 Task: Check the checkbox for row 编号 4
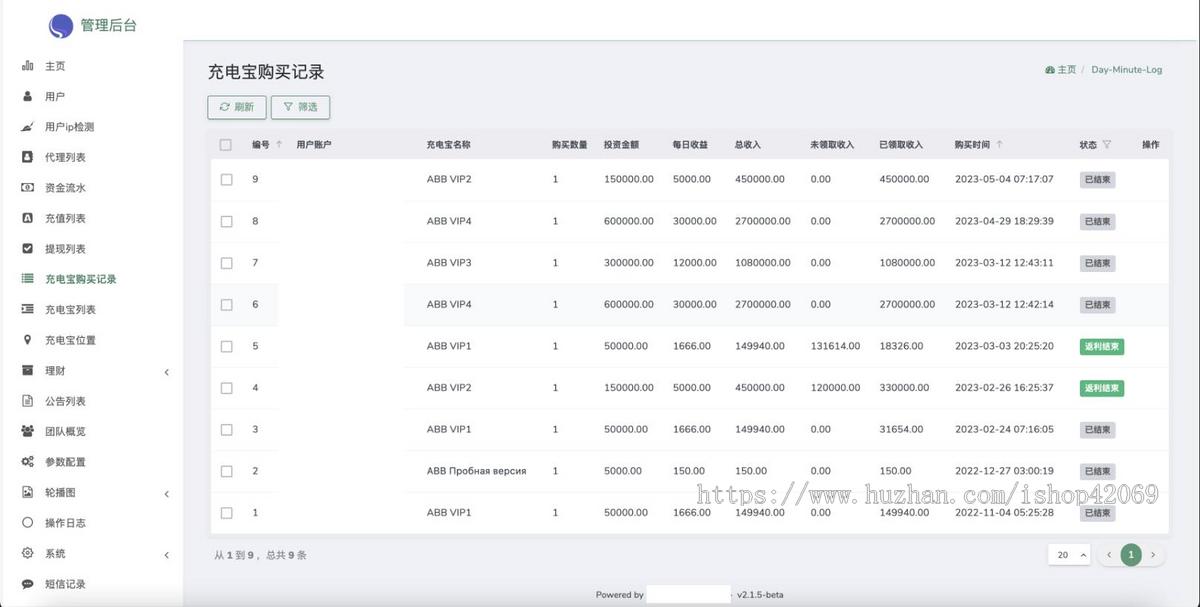[226, 388]
